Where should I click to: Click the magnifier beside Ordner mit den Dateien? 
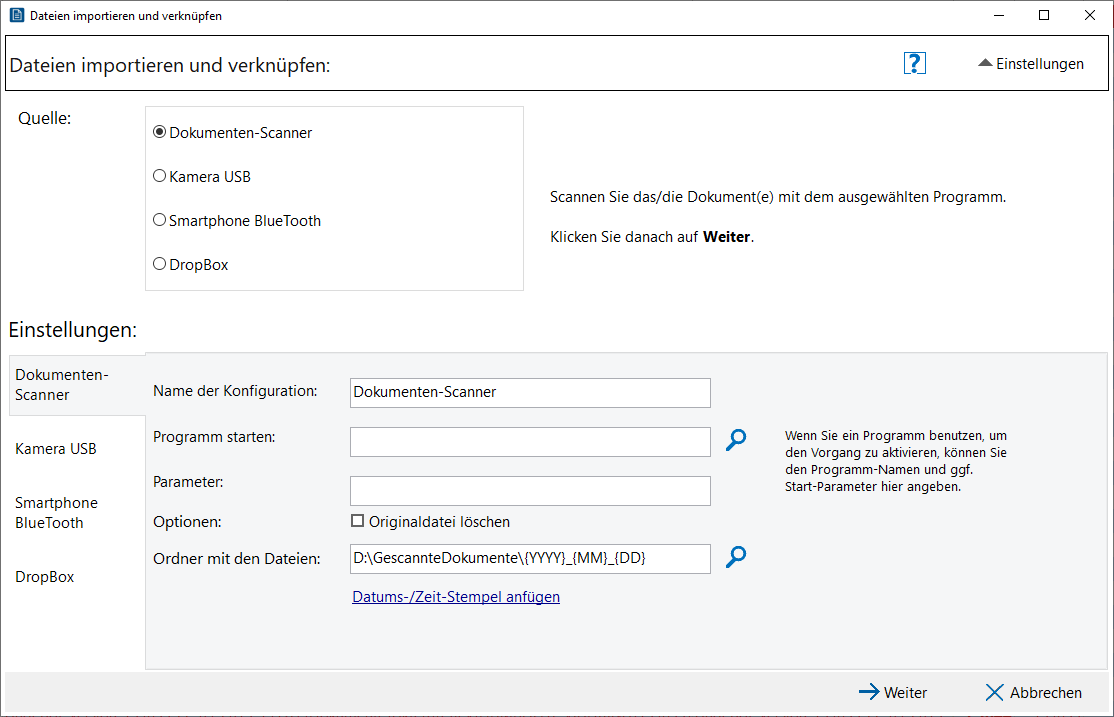tap(736, 557)
